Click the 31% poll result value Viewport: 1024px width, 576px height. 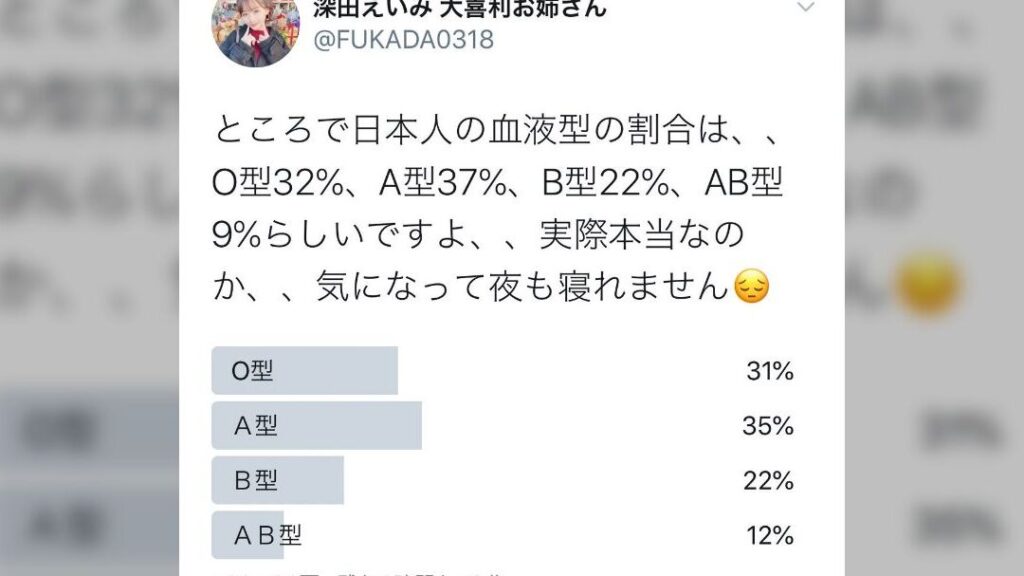coord(769,371)
